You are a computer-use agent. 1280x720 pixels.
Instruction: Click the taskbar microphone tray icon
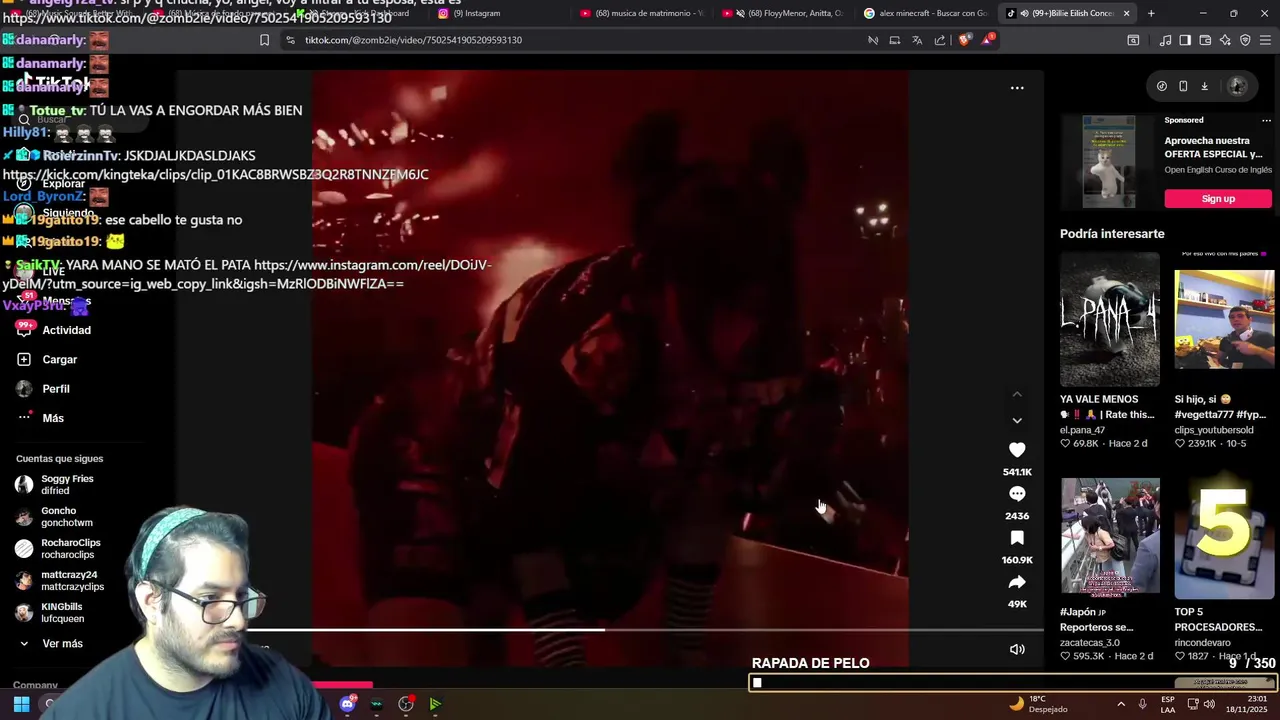tap(1142, 704)
